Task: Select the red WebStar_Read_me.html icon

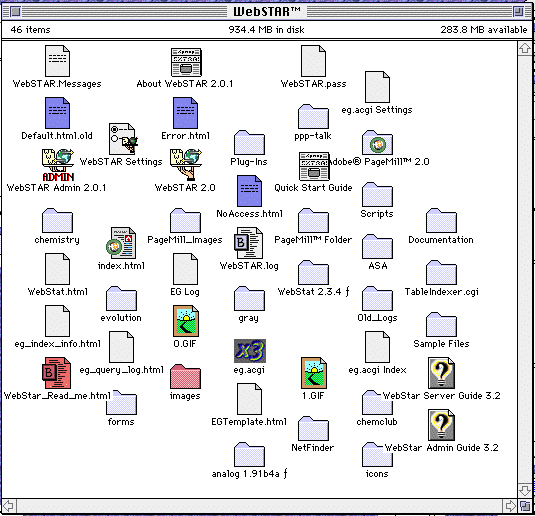Action: (x=57, y=373)
